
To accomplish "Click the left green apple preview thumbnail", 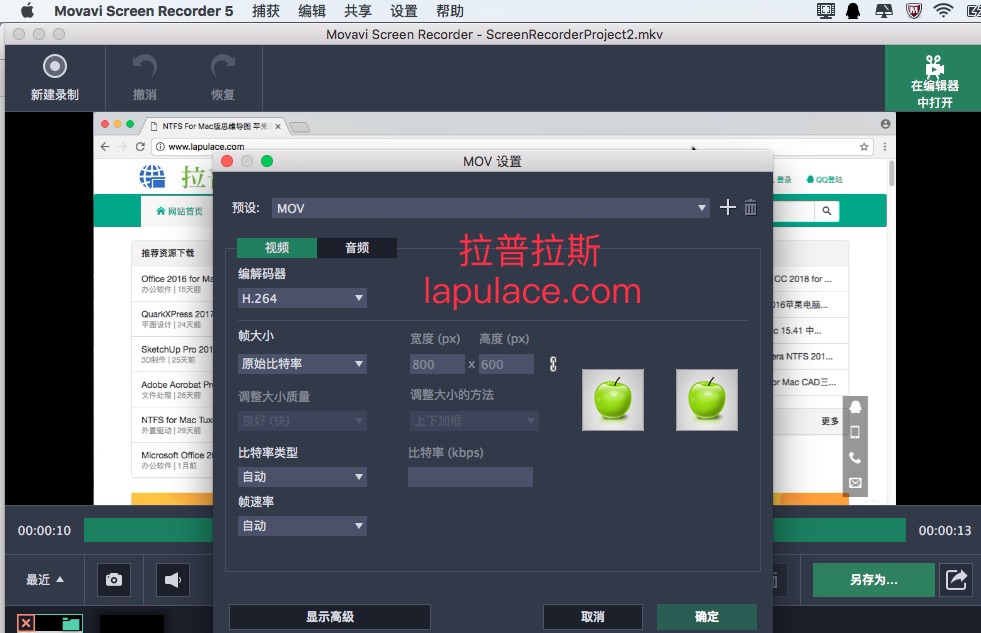I will tap(612, 400).
